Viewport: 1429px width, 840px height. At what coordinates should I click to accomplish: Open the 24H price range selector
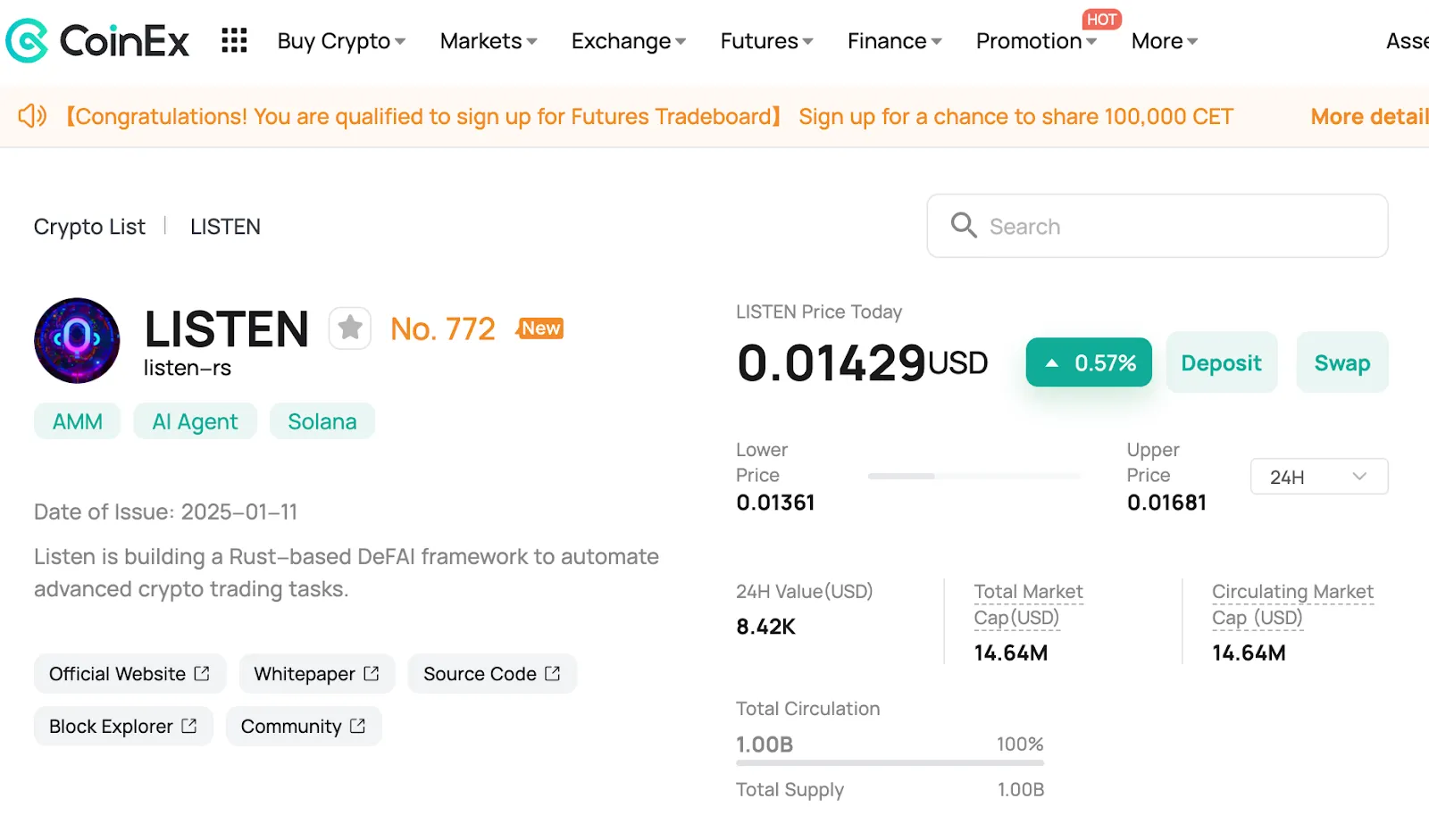1319,477
